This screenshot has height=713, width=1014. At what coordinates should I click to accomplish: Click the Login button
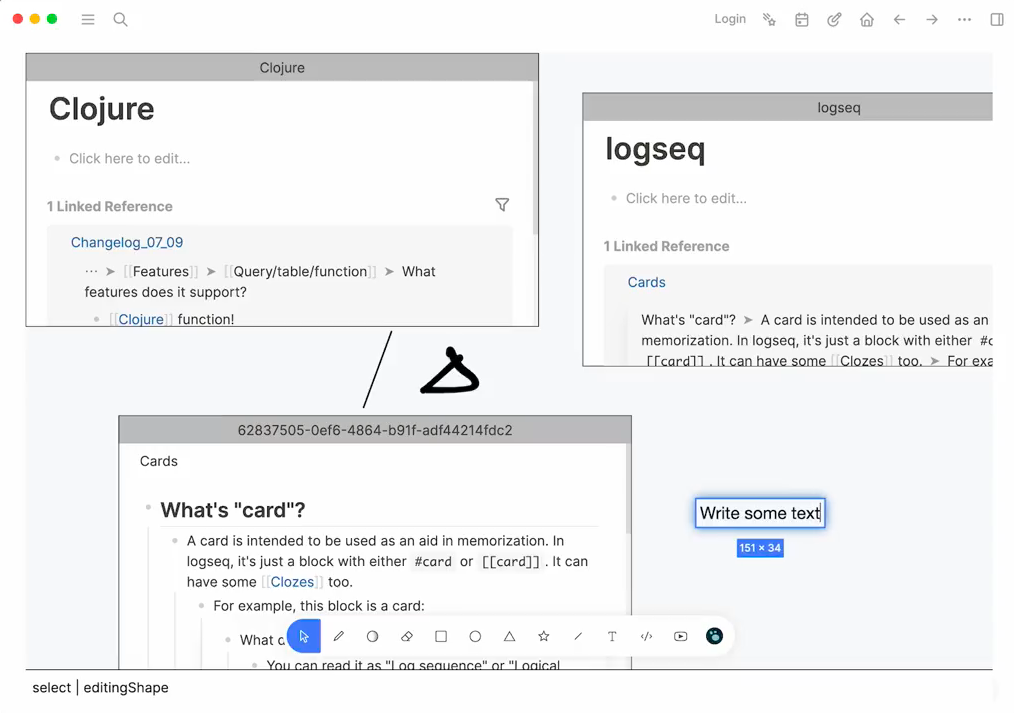click(730, 19)
